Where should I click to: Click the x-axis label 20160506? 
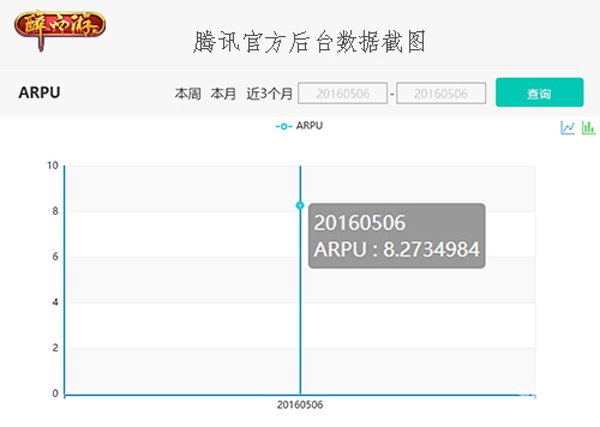pyautogui.click(x=300, y=405)
